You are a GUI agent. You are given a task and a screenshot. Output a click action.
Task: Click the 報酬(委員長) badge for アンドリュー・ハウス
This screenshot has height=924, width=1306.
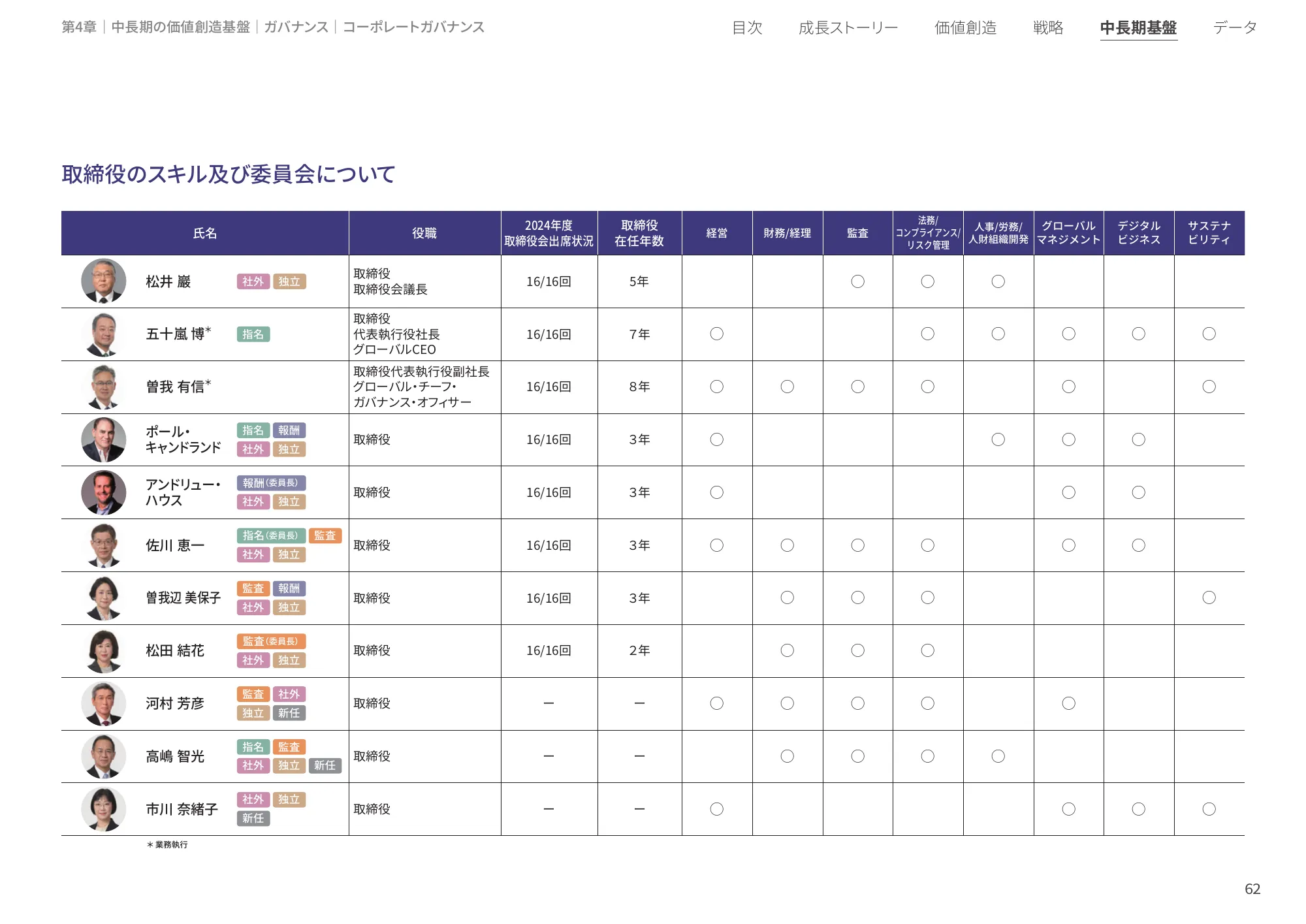(271, 483)
